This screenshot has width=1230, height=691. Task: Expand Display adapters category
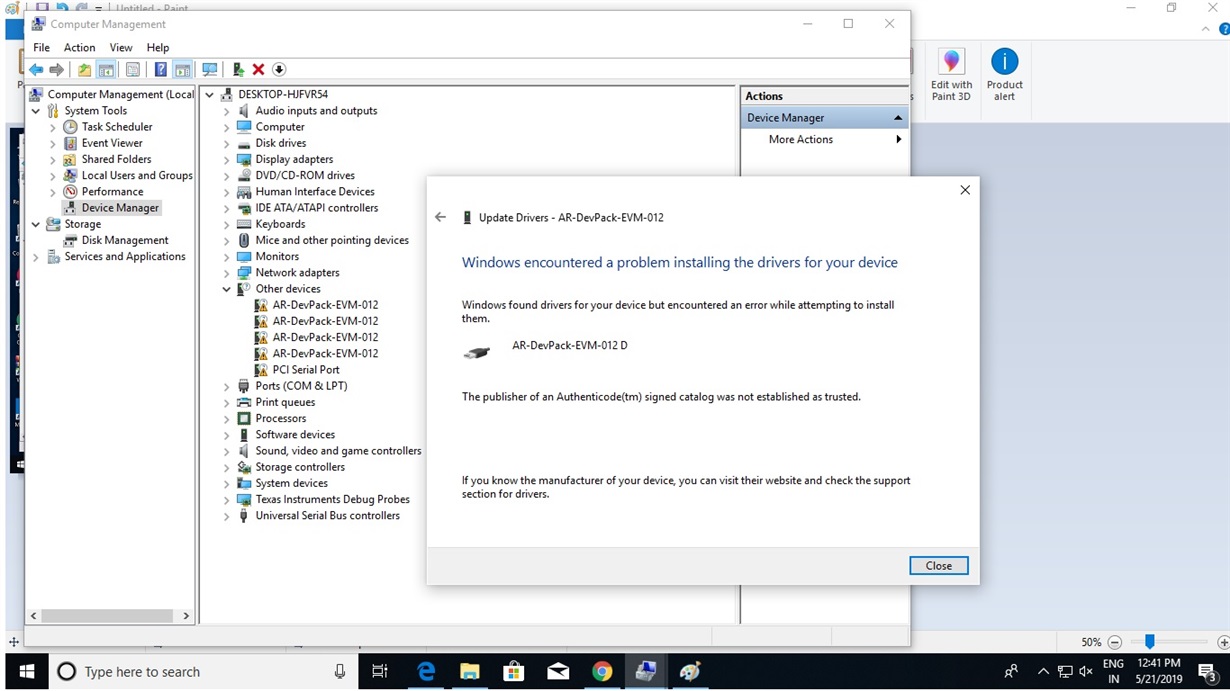click(226, 160)
